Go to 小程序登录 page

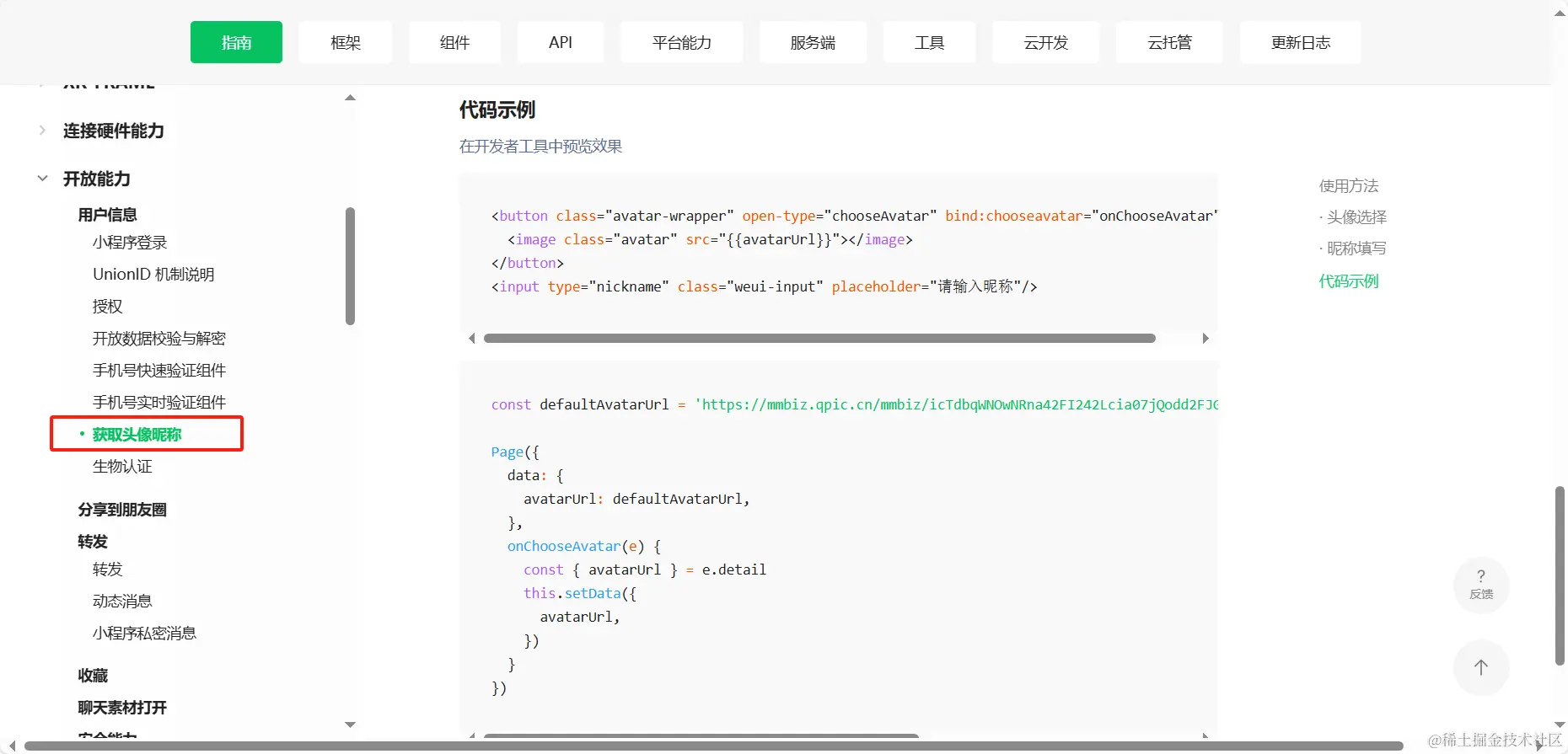tap(130, 243)
